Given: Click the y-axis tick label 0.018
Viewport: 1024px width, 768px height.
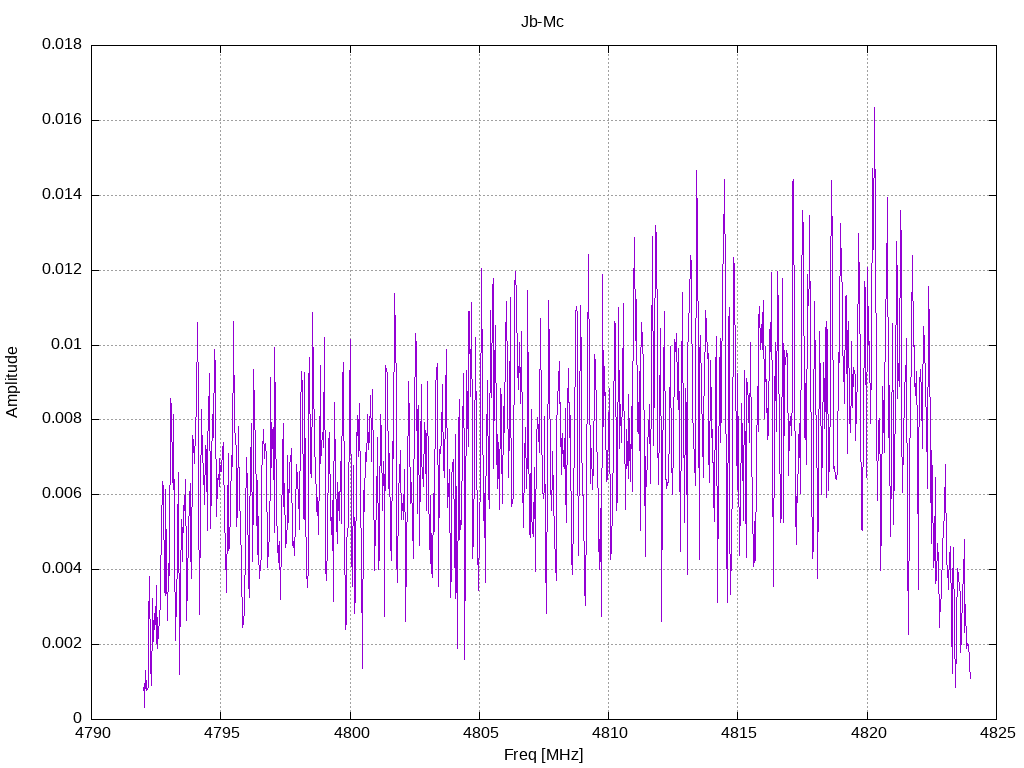Looking at the screenshot, I should [62, 44].
